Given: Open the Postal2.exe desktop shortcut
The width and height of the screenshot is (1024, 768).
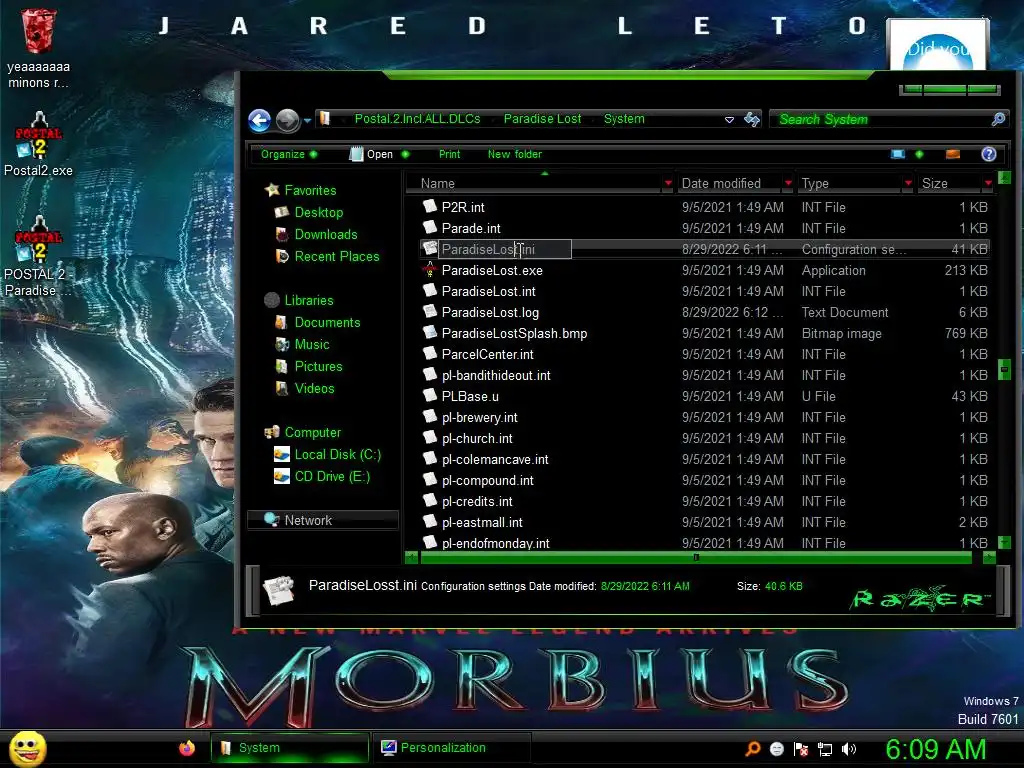Looking at the screenshot, I should (39, 144).
